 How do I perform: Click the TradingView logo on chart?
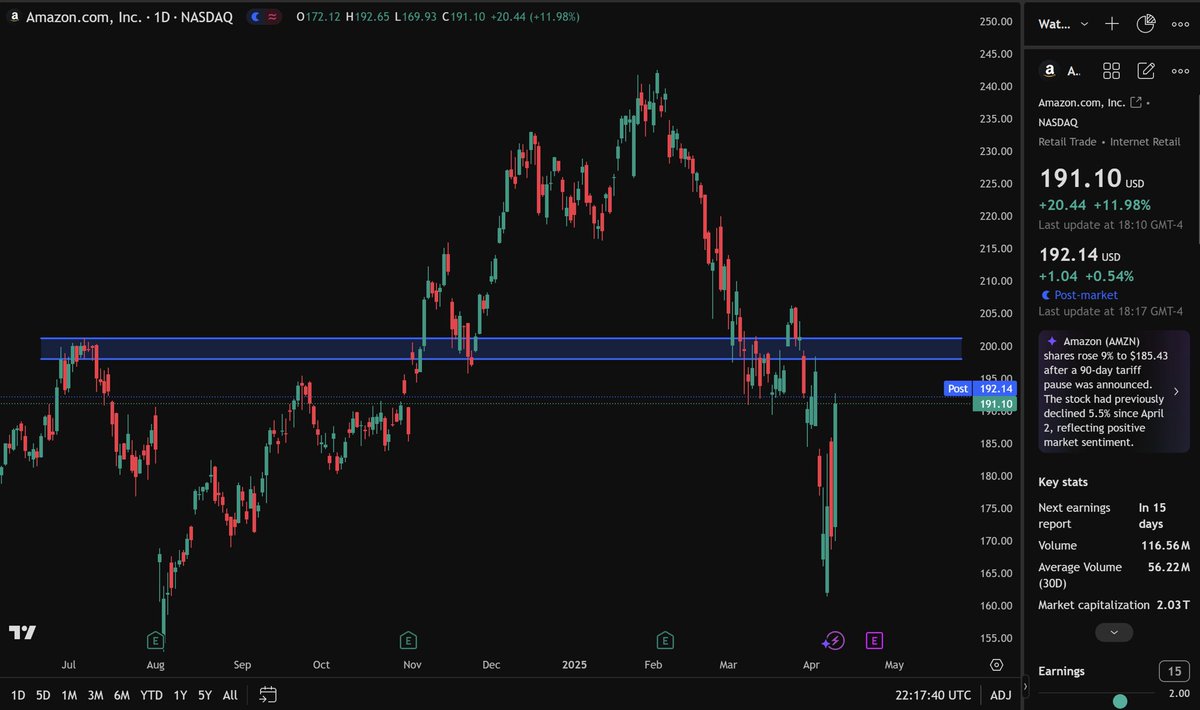(22, 632)
